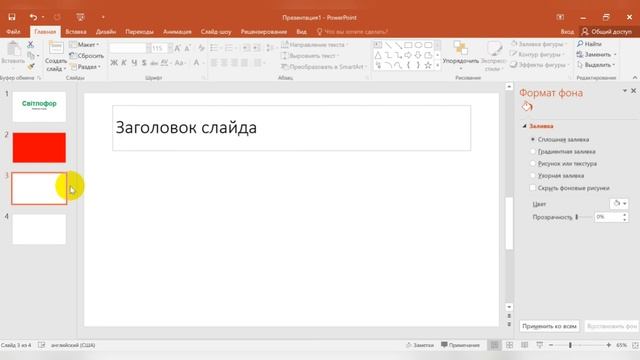Open the Layout (Макет) dropdown
The image size is (640, 360).
(84, 44)
